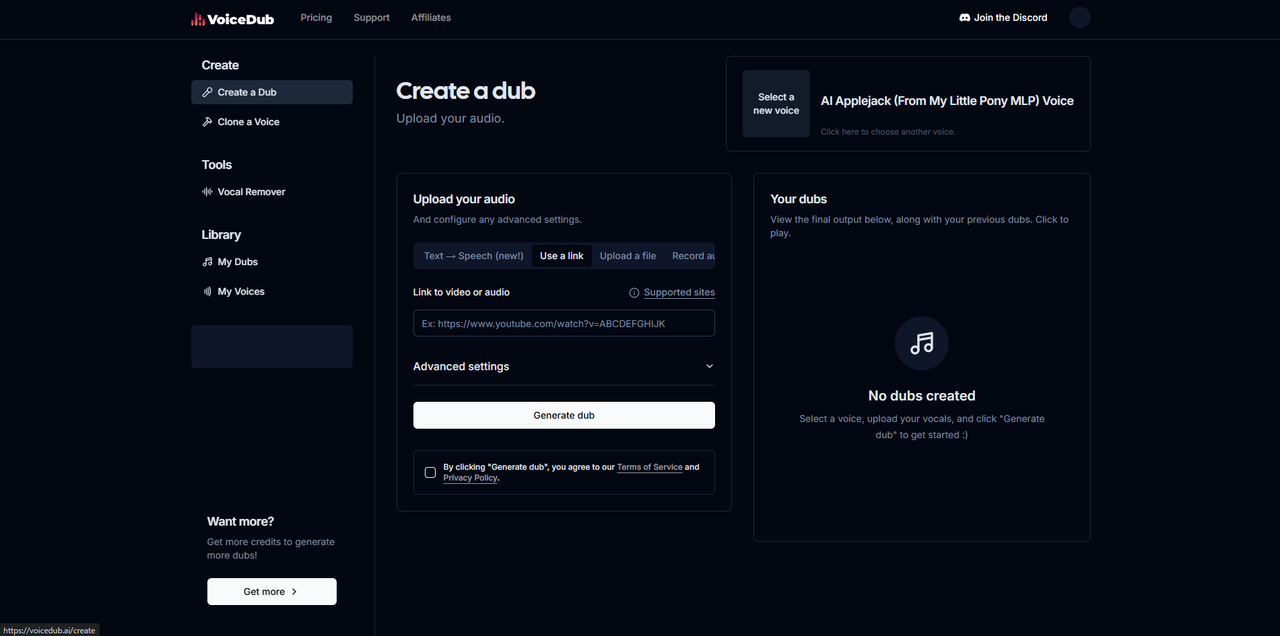Open the Vocal Remover tool
This screenshot has height=636, width=1280.
pyautogui.click(x=272, y=192)
